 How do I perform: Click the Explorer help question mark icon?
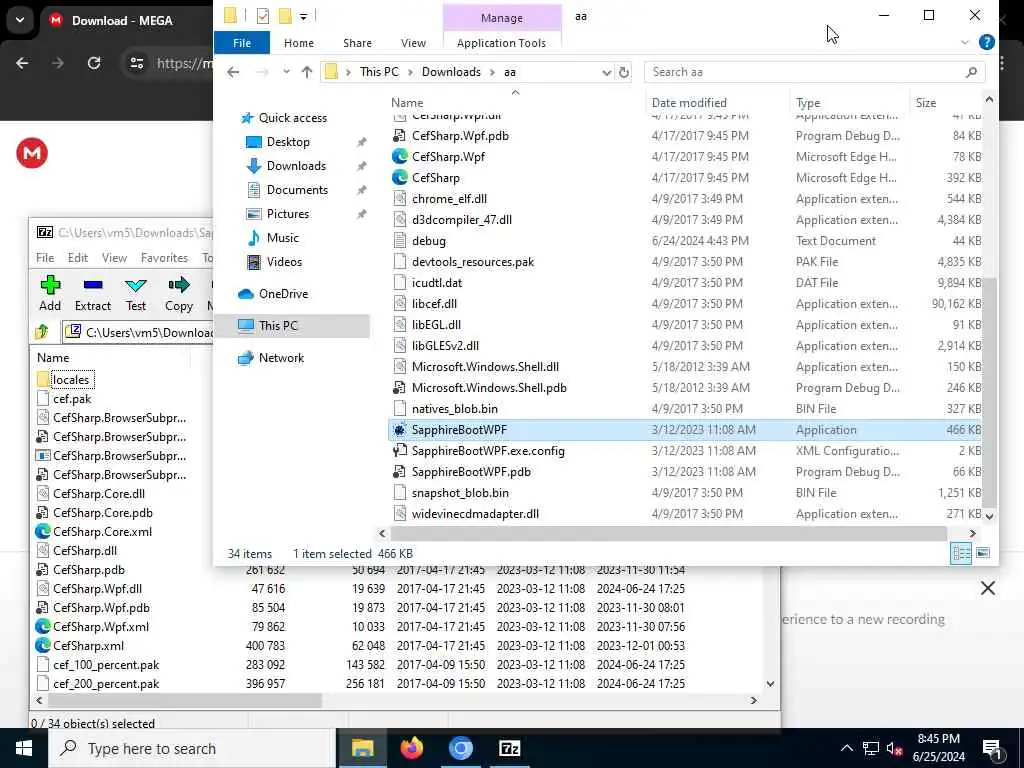click(x=986, y=42)
